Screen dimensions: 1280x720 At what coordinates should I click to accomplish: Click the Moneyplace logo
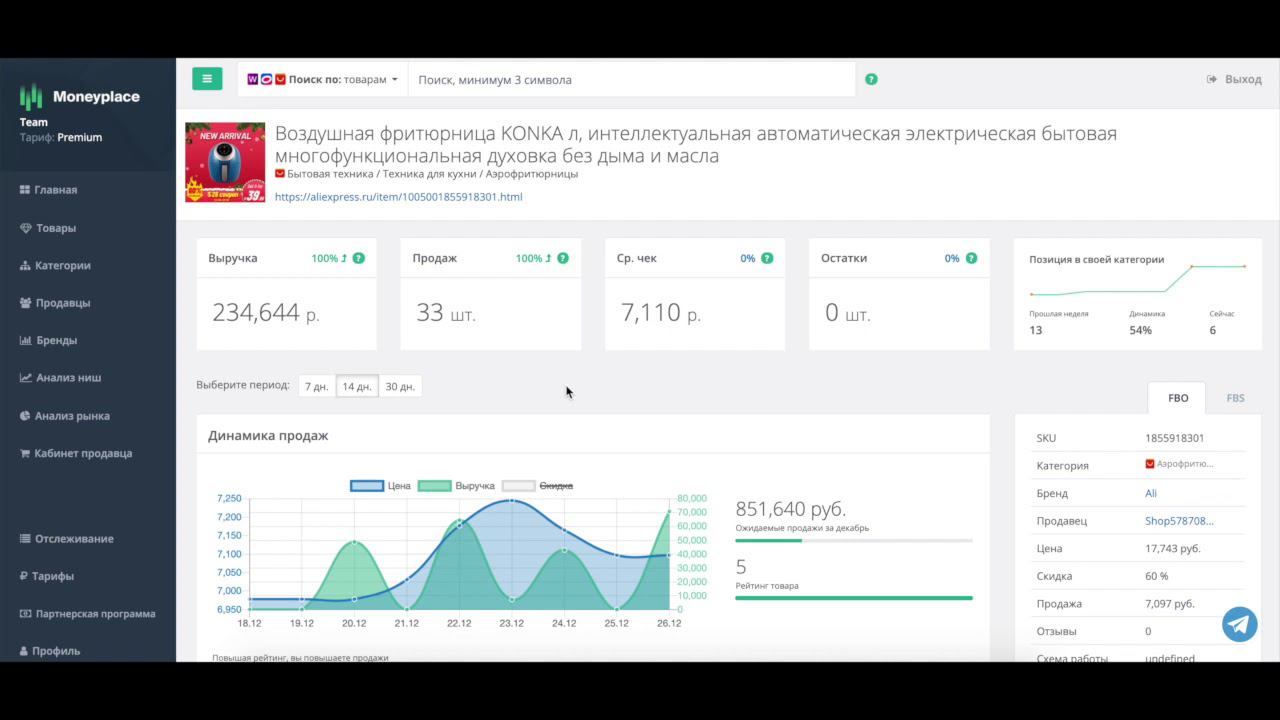point(80,97)
